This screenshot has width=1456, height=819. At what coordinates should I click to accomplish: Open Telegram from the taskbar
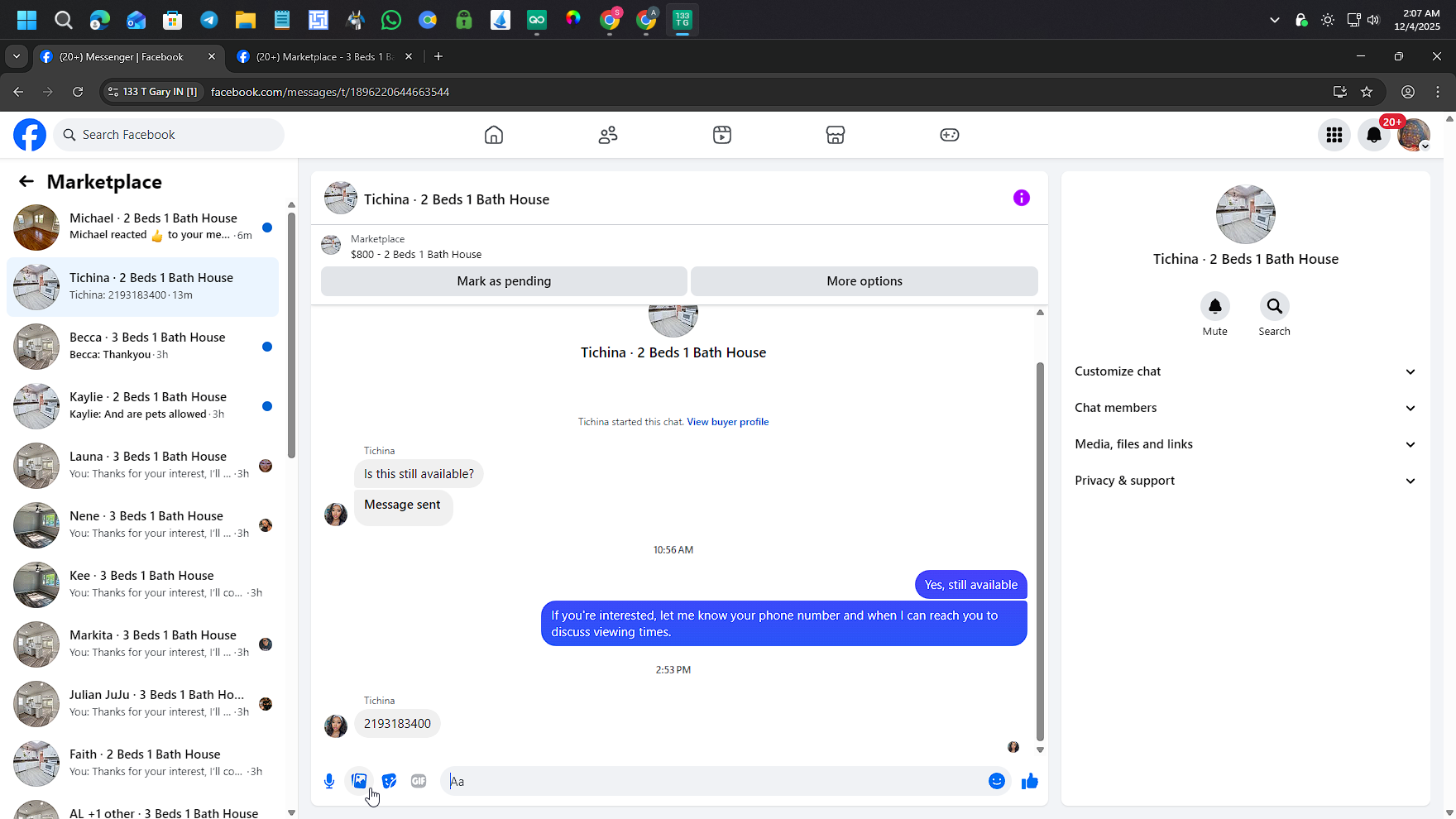click(209, 20)
